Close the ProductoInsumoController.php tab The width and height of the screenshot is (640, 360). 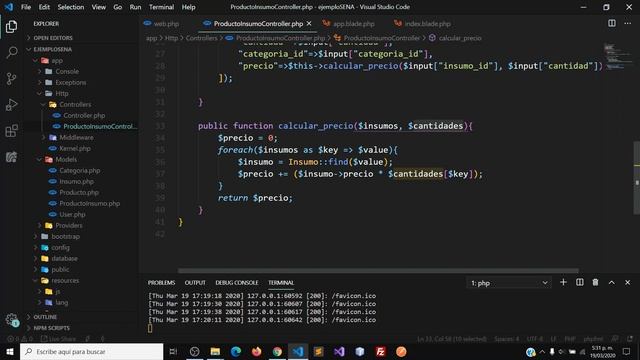coord(309,24)
